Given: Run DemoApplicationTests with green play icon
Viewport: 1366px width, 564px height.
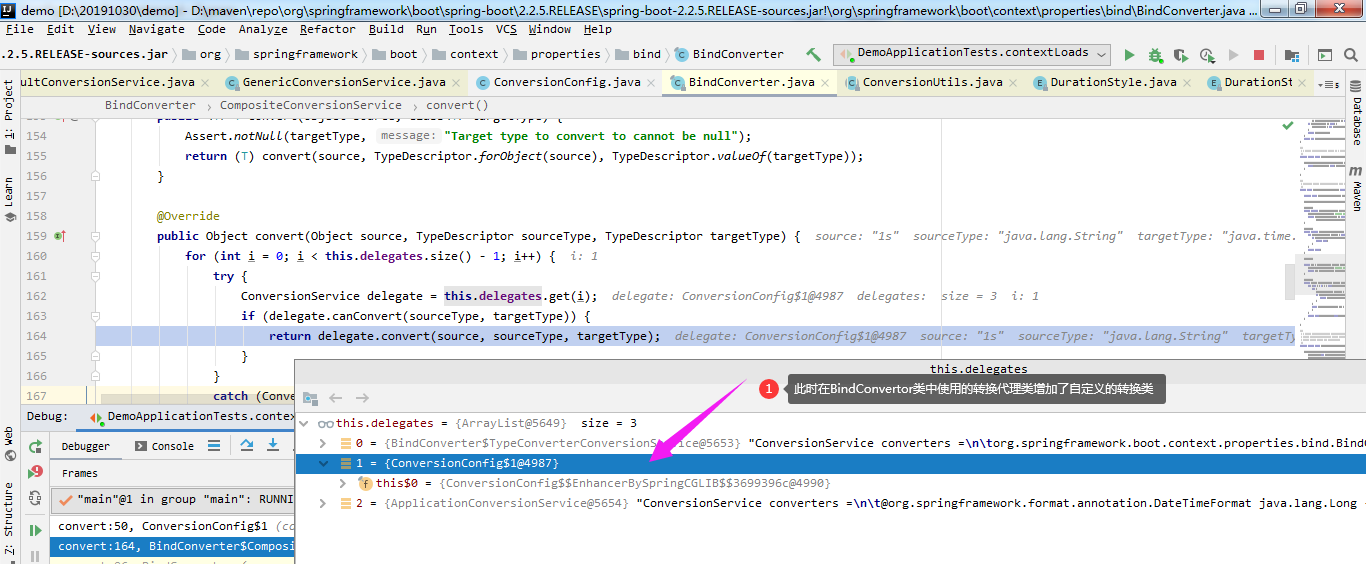Looking at the screenshot, I should click(1129, 55).
